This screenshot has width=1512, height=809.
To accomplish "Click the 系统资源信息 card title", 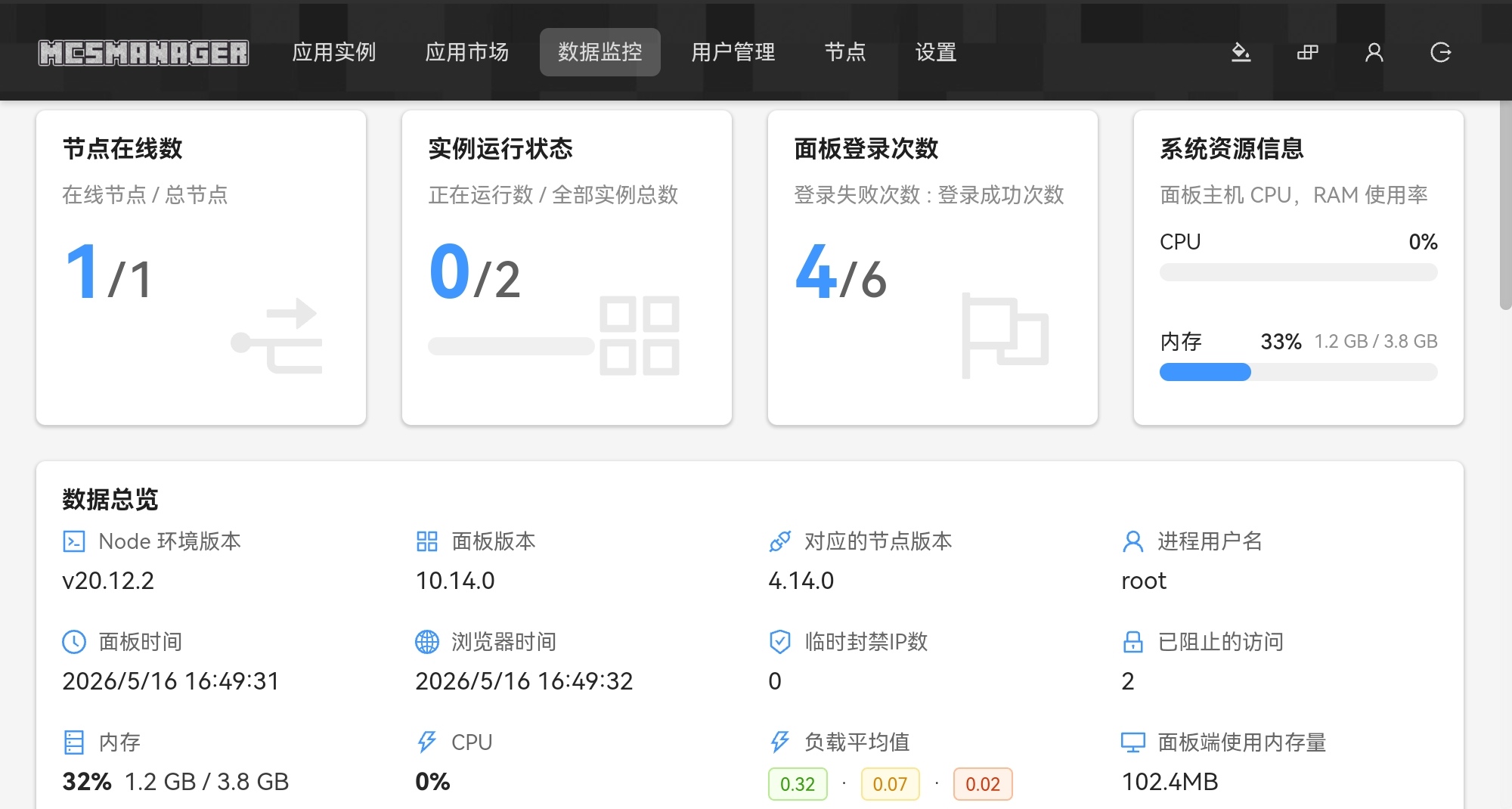I will click(1232, 148).
